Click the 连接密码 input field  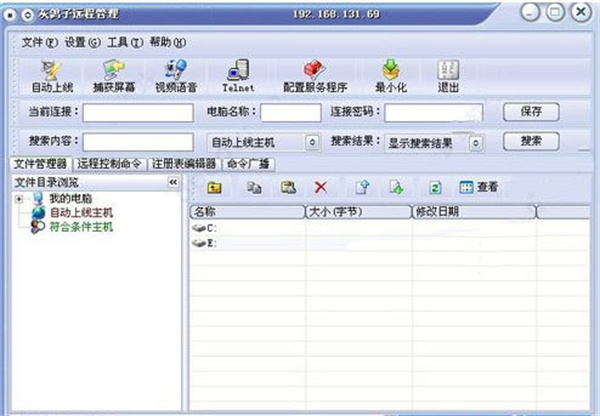434,113
